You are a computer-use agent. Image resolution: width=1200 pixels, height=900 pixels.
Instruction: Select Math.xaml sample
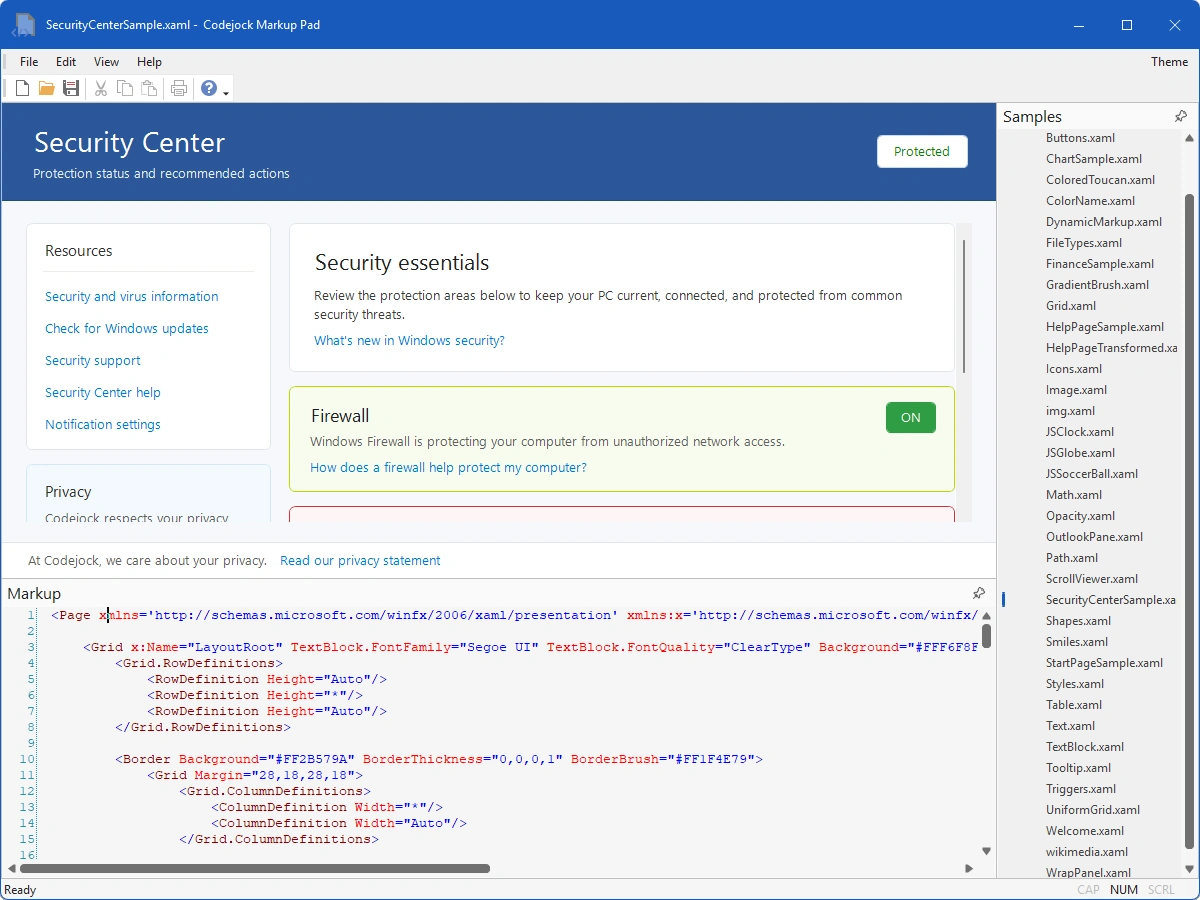(x=1074, y=495)
